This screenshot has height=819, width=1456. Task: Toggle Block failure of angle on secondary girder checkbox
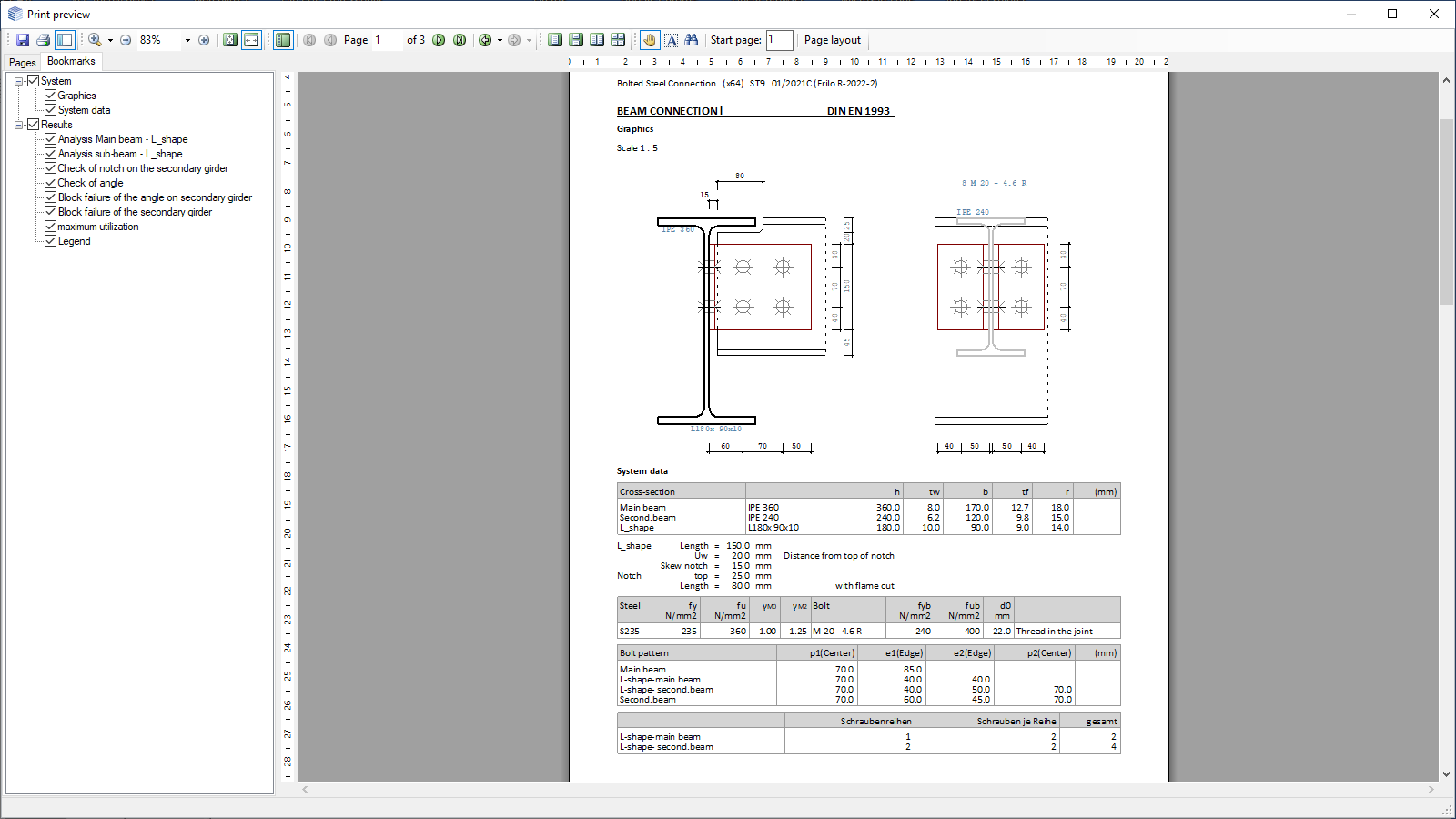tap(51, 197)
